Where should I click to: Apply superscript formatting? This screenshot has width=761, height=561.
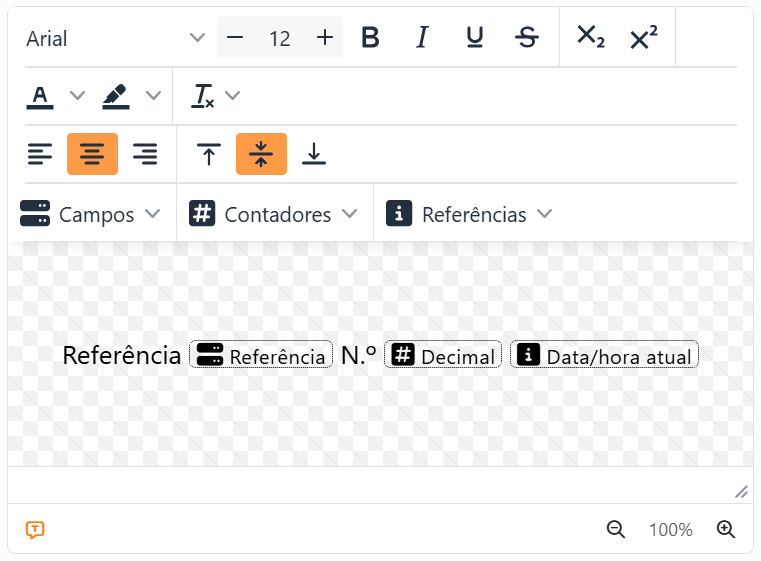tap(644, 37)
